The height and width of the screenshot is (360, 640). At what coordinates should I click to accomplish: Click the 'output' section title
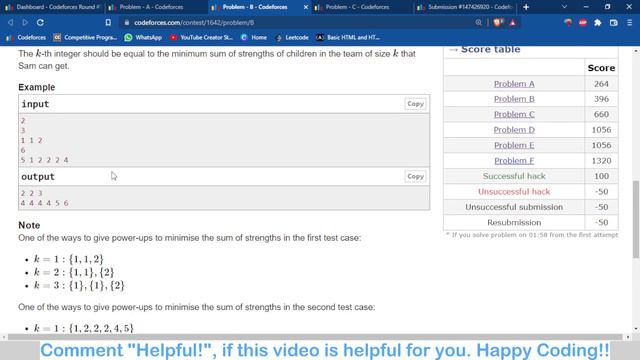coord(38,177)
